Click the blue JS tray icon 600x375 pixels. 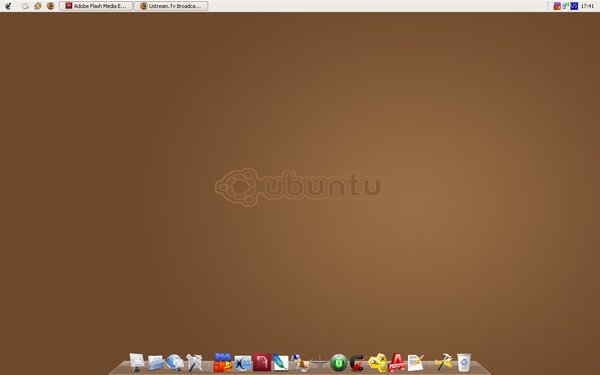coord(574,6)
